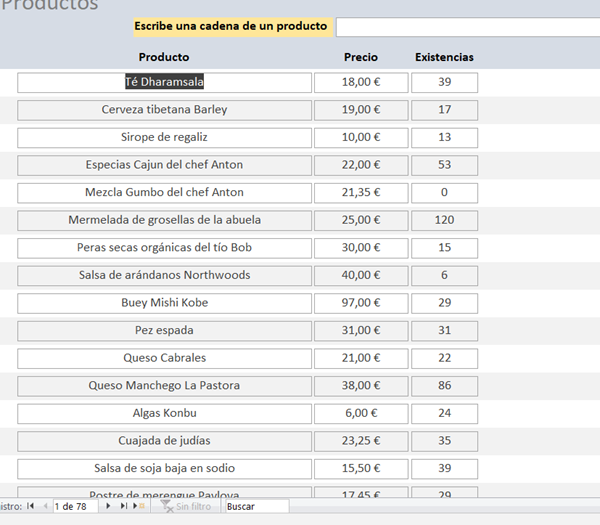Click the Producto column header
This screenshot has width=600, height=525.
click(164, 57)
